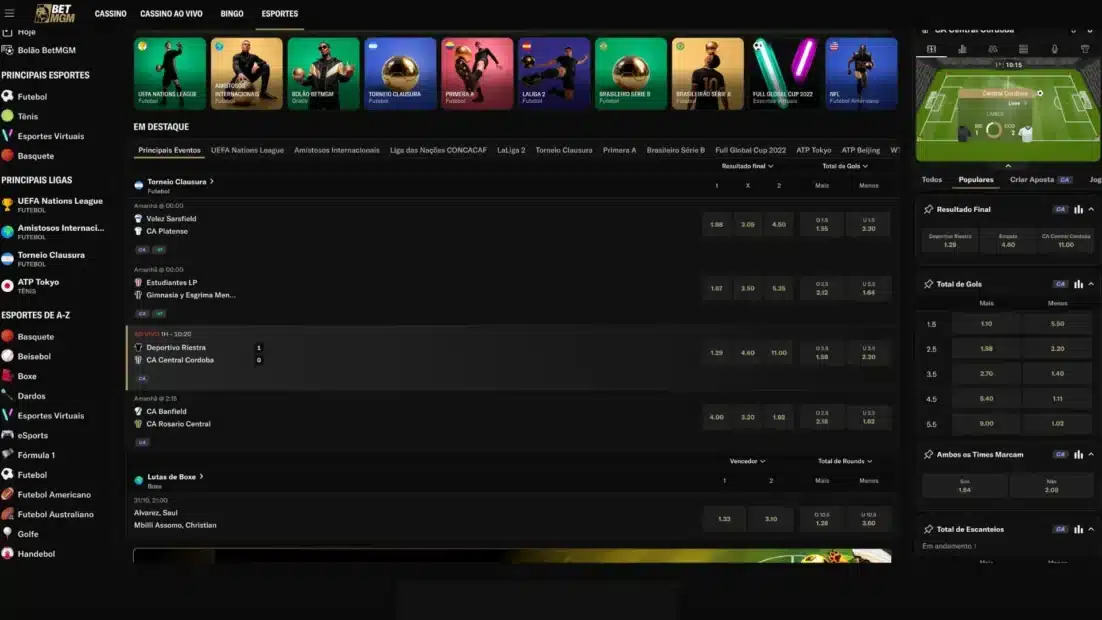Pin the Ambos os Times Marcam market
Image resolution: width=1102 pixels, height=620 pixels.
point(928,455)
